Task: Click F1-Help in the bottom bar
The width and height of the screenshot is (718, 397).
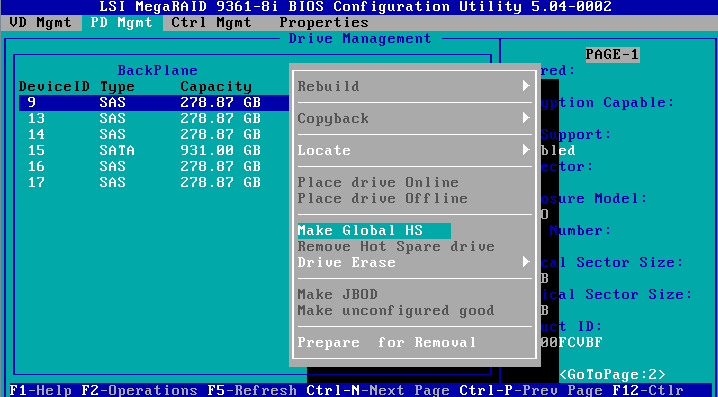Action: click(x=40, y=390)
